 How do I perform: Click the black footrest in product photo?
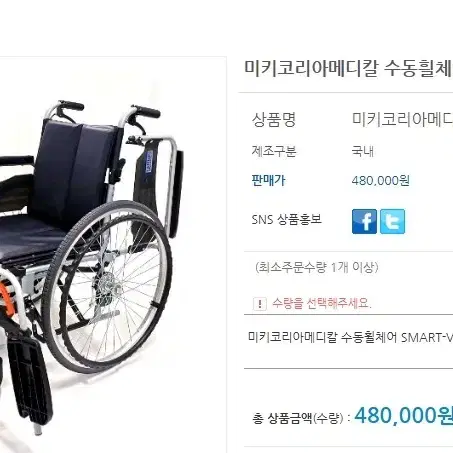29,377
